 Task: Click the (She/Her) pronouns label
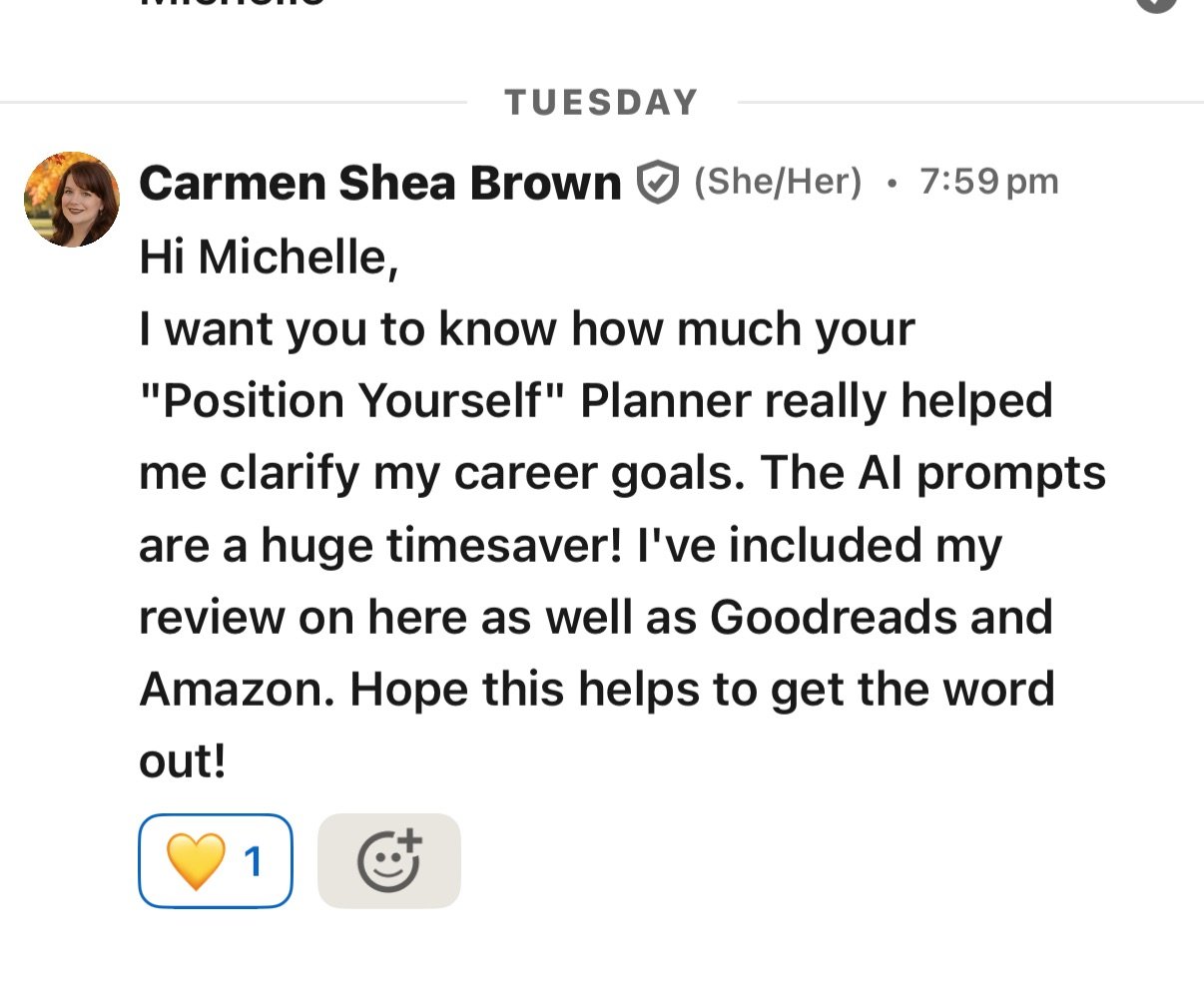coord(778,182)
